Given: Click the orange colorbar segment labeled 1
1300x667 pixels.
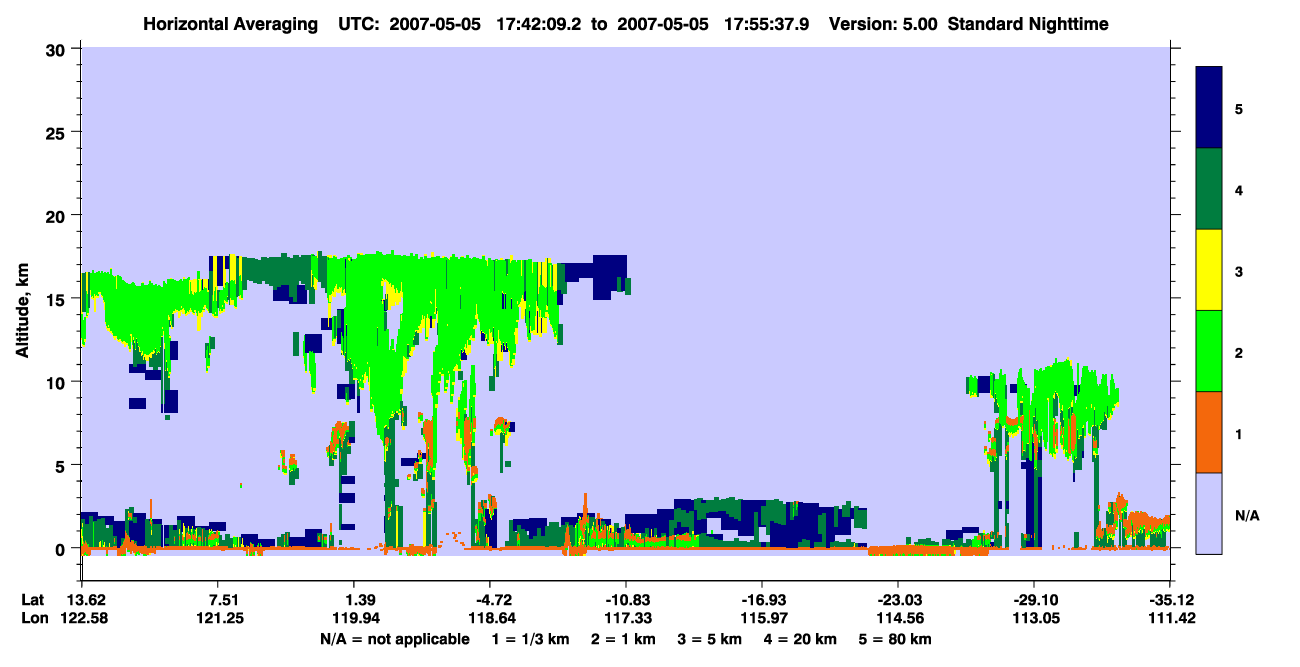Looking at the screenshot, I should 1209,431.
